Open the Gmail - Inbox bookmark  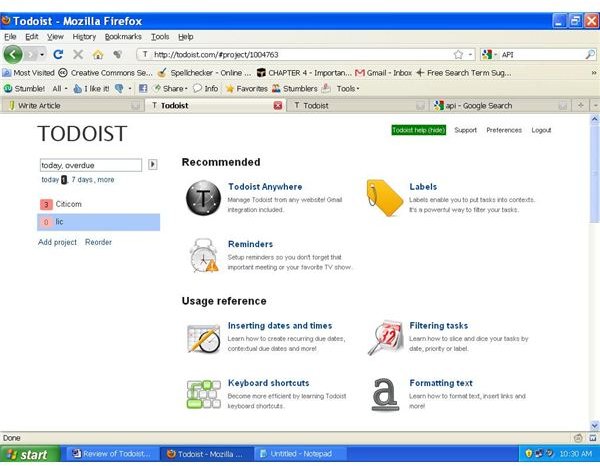pos(383,73)
